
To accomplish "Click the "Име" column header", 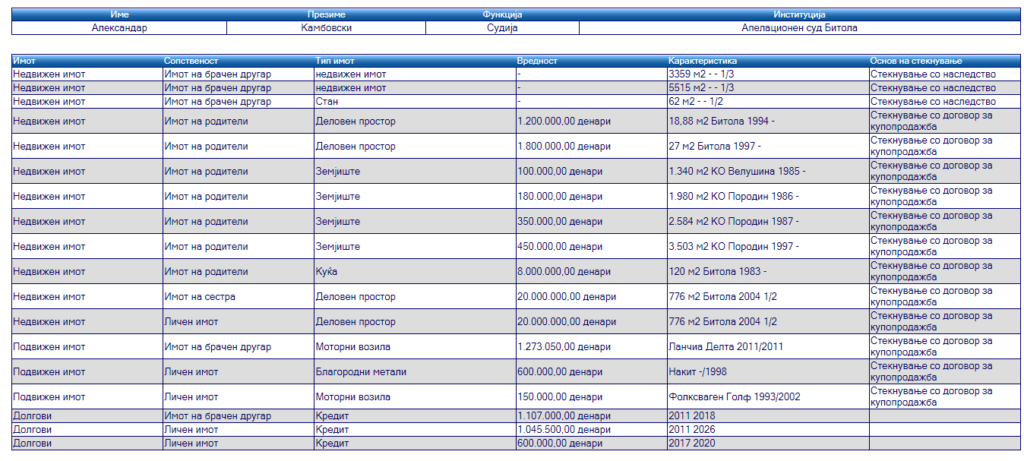I will point(119,15).
